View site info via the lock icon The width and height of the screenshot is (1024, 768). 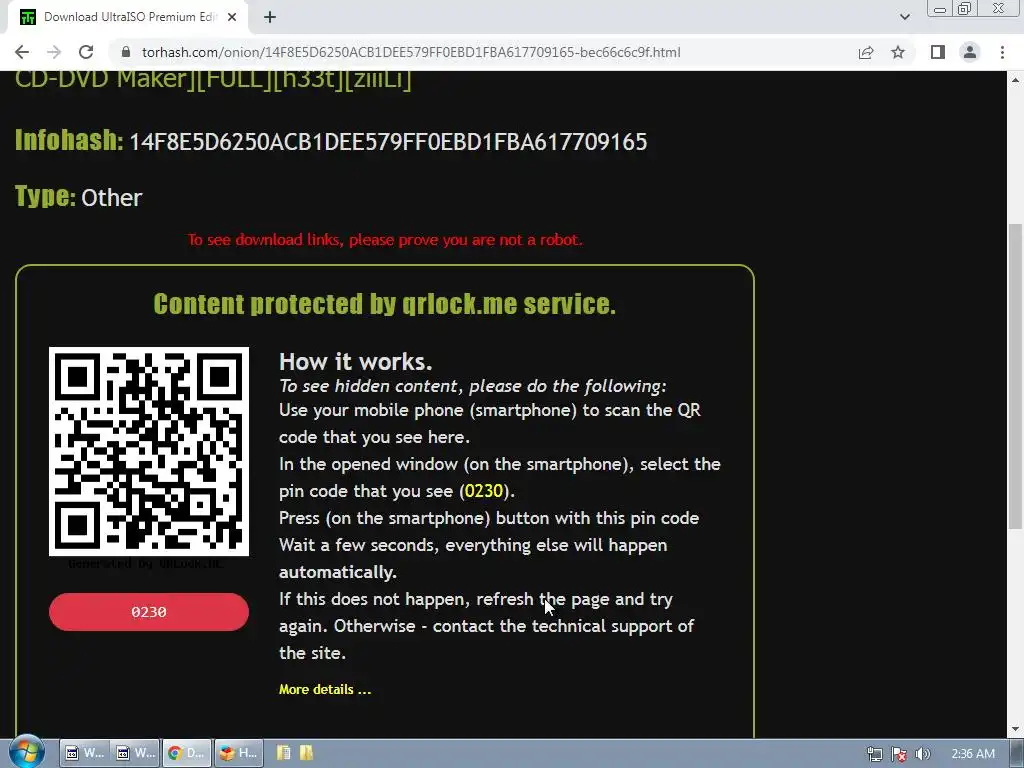click(127, 52)
